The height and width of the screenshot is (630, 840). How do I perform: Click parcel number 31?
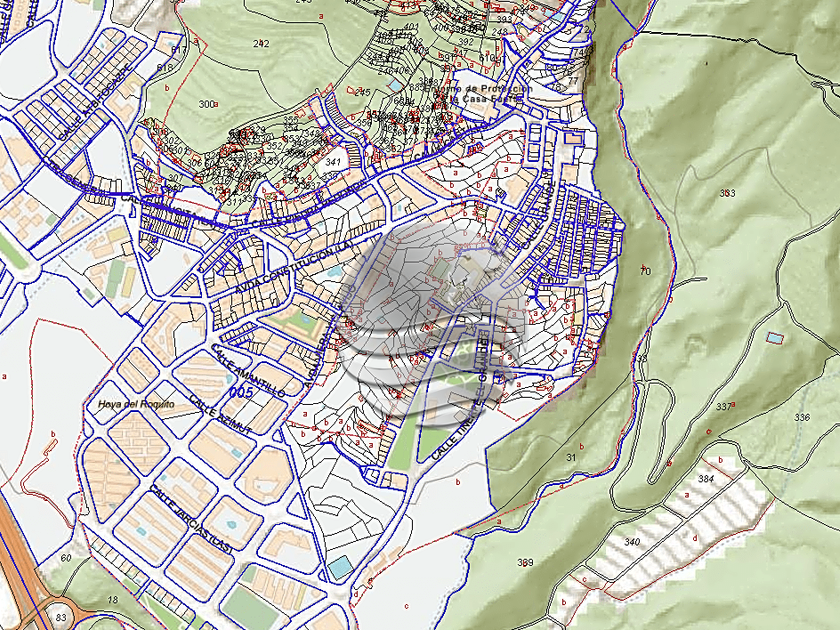[571, 458]
